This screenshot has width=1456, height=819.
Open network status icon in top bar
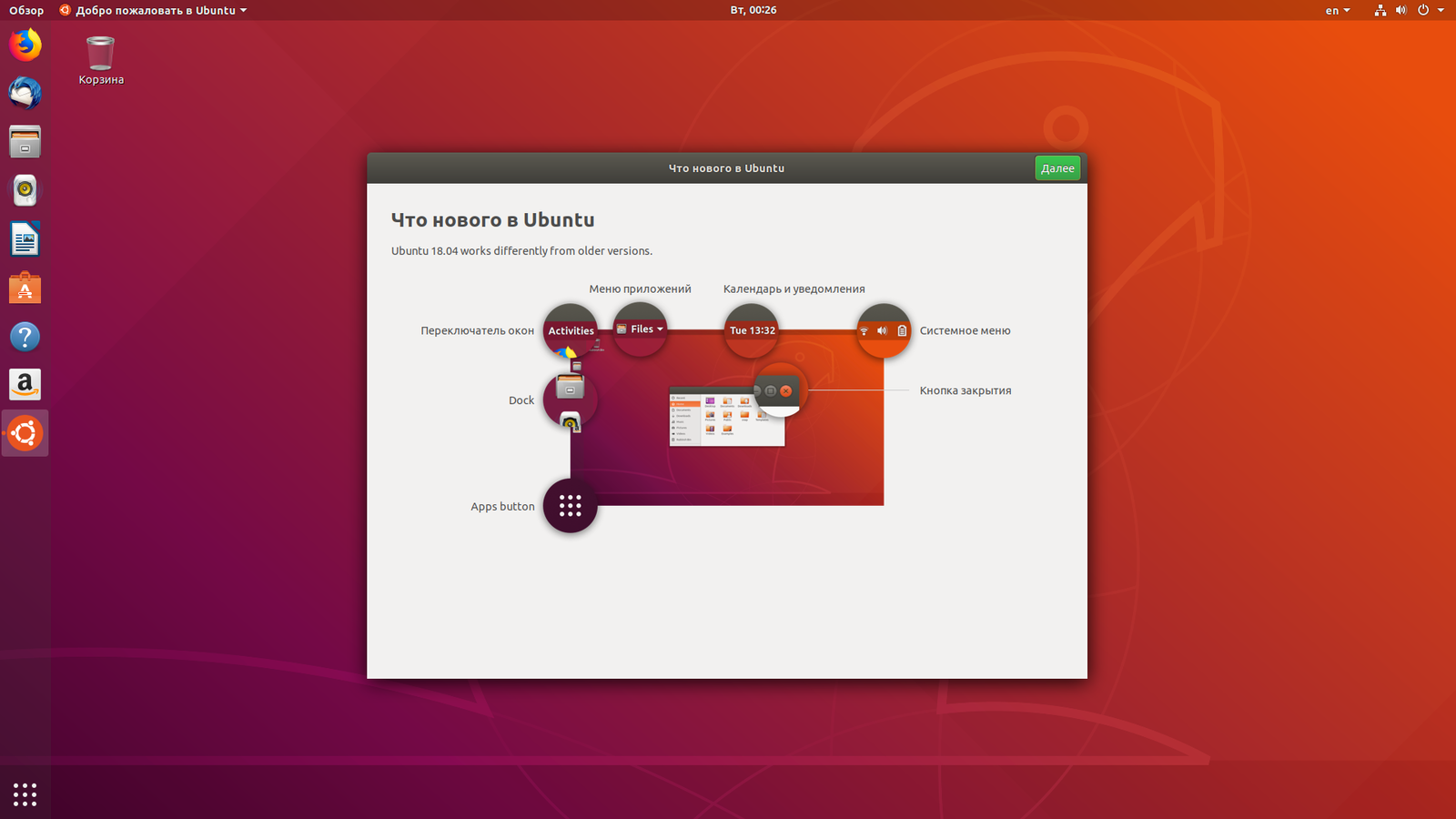click(x=1380, y=10)
